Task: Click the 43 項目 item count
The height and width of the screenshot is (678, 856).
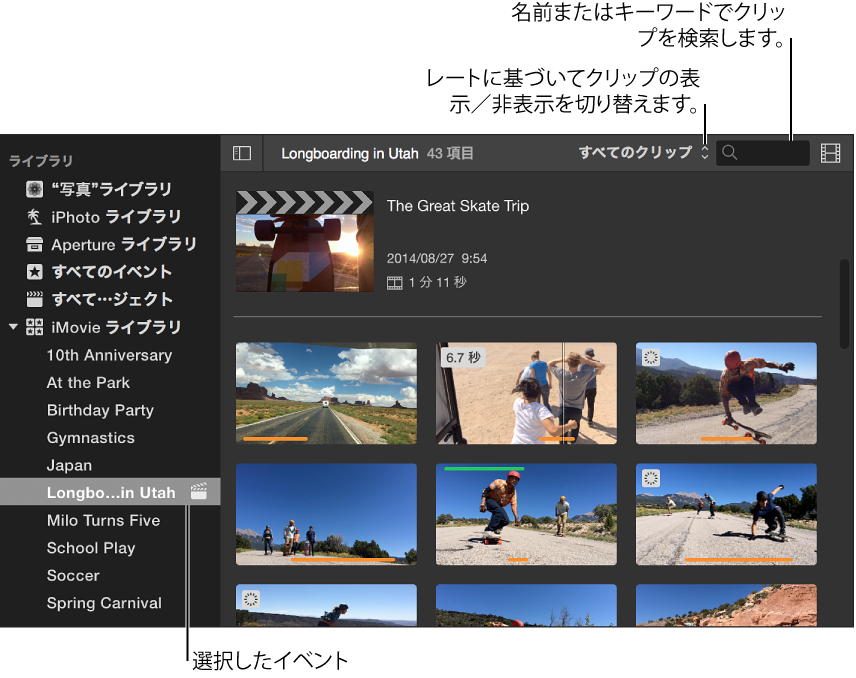Action: pyautogui.click(x=450, y=153)
